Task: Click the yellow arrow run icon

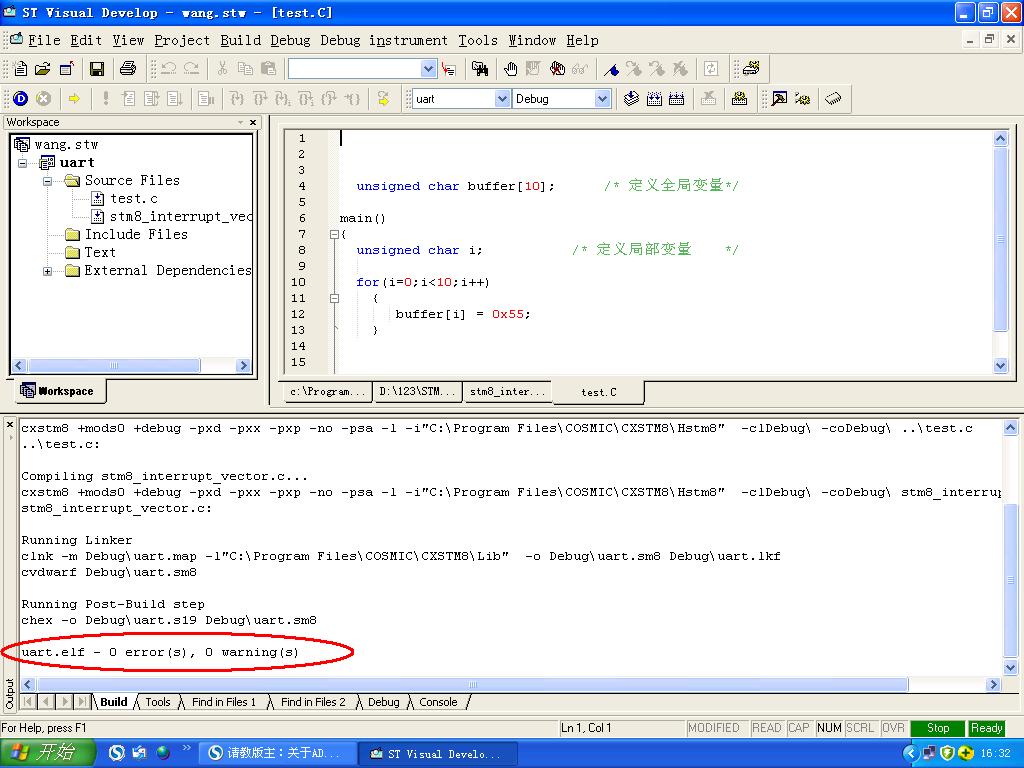Action: (74, 99)
